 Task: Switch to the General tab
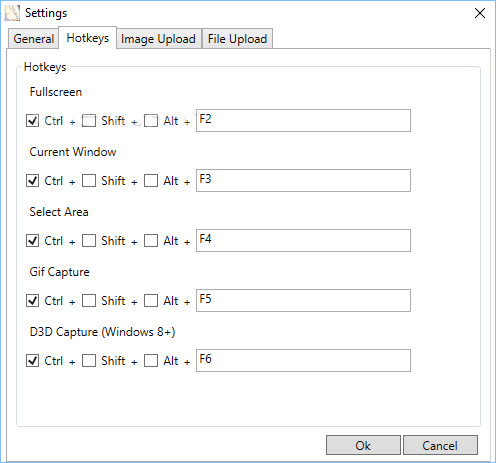pyautogui.click(x=34, y=39)
